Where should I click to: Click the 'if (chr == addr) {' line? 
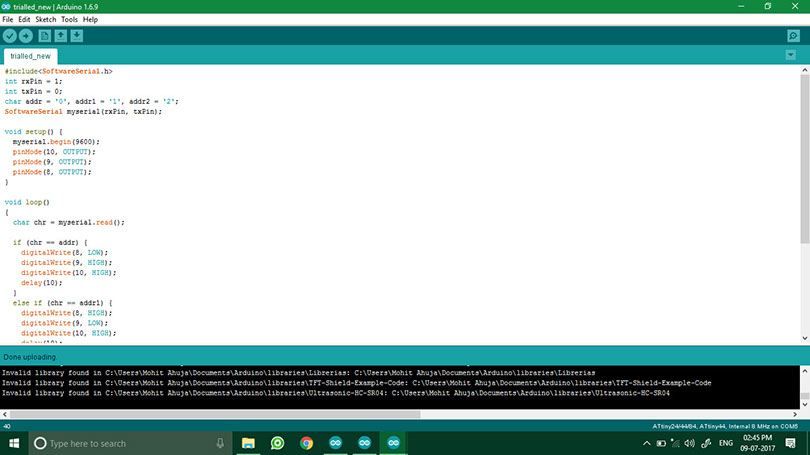point(50,243)
